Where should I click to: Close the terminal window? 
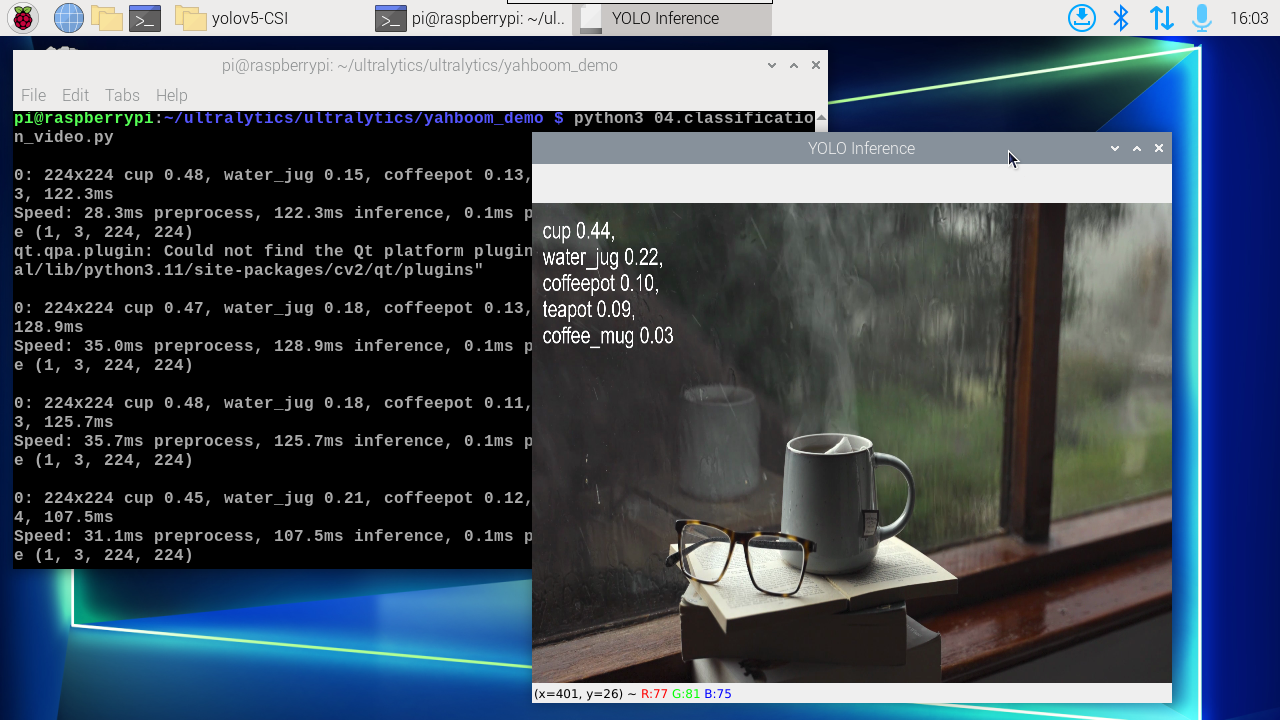(x=816, y=65)
